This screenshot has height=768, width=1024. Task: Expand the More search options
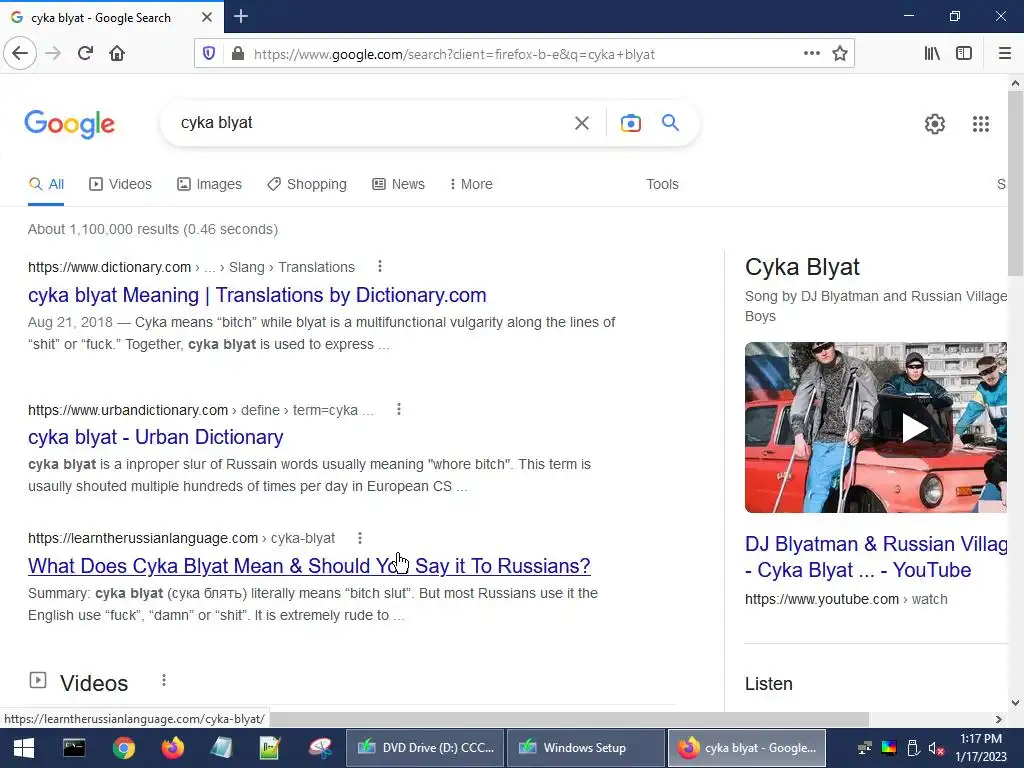(x=471, y=184)
